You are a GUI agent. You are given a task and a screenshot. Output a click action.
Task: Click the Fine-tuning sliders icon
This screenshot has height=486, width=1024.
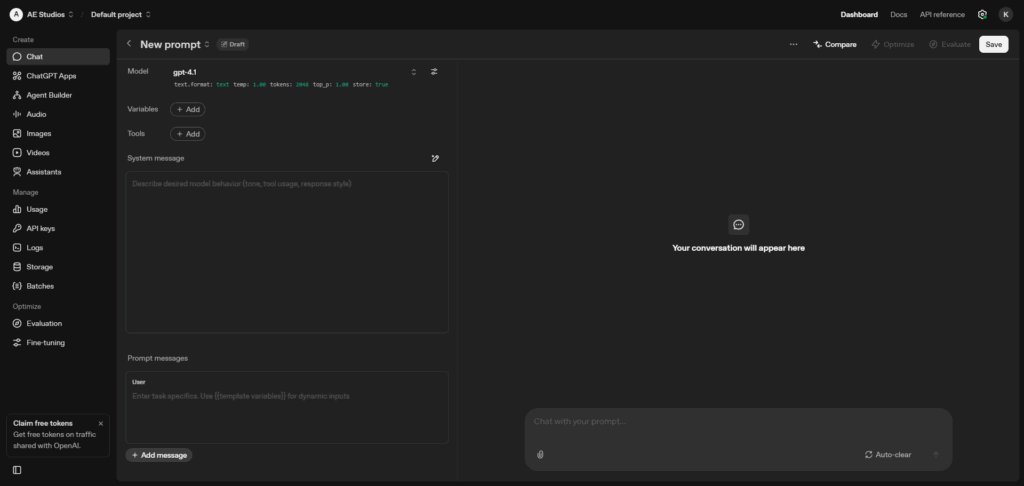(17, 343)
